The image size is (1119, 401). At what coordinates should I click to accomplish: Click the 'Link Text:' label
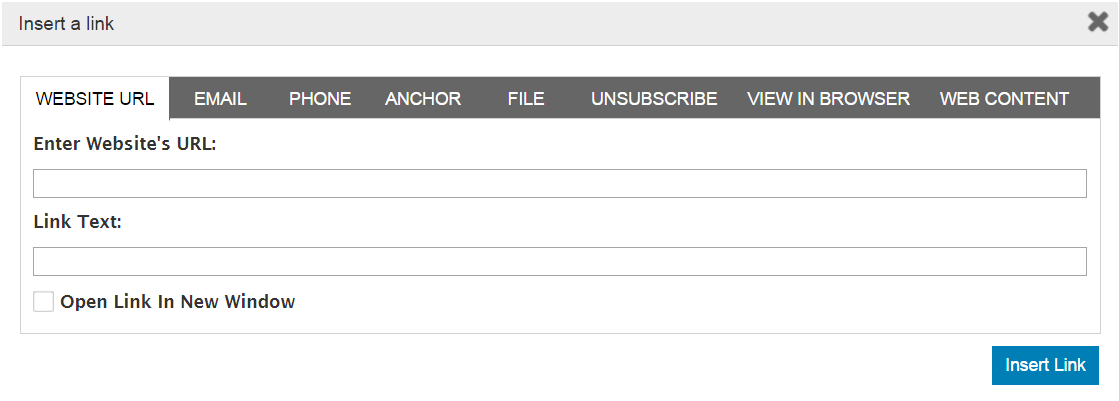point(78,222)
